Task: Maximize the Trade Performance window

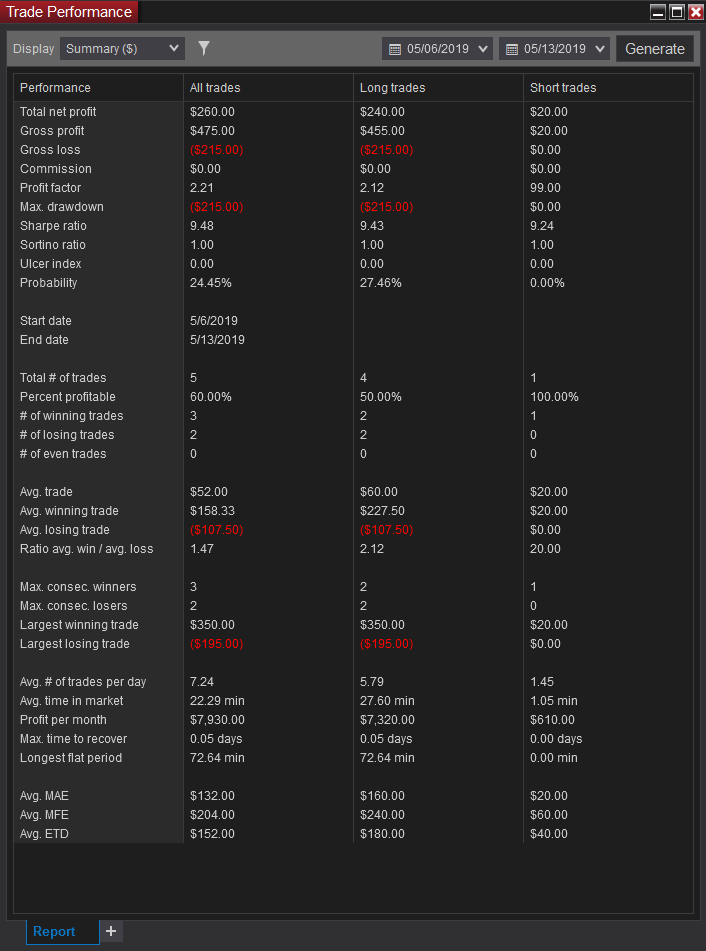Action: point(677,12)
